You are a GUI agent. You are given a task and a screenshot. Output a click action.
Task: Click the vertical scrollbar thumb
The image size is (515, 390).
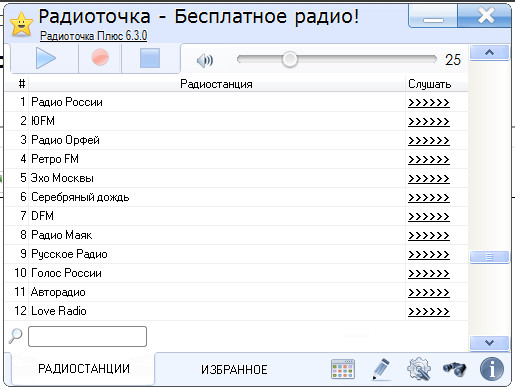coord(489,257)
